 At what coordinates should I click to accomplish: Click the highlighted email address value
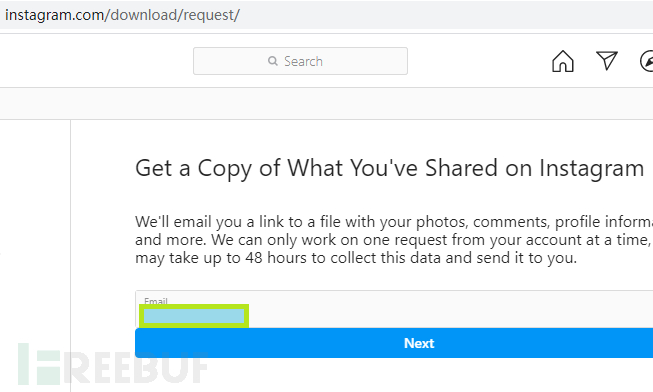point(194,316)
